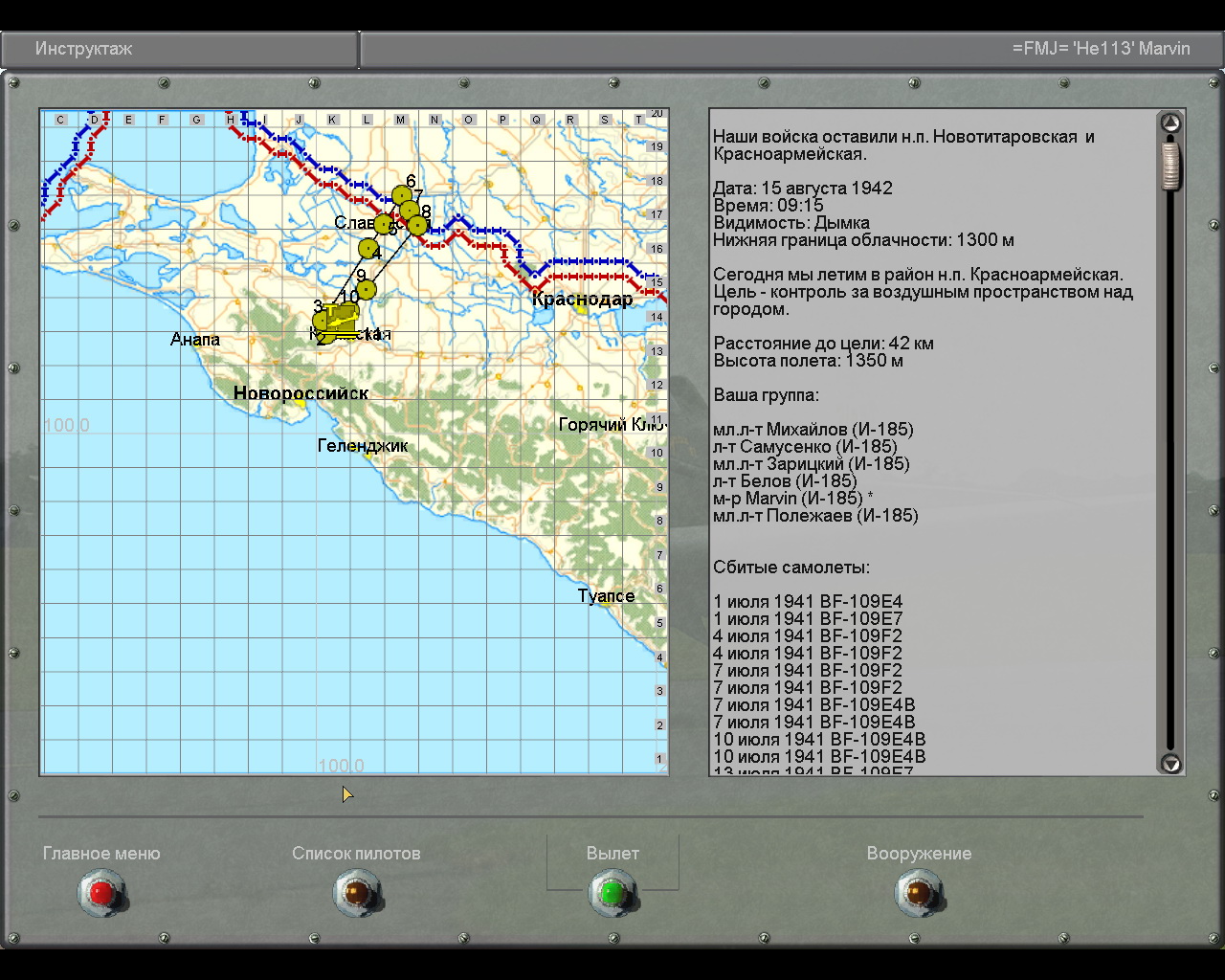The image size is (1225, 980).
Task: Click the Список пилотов round button
Action: click(357, 893)
